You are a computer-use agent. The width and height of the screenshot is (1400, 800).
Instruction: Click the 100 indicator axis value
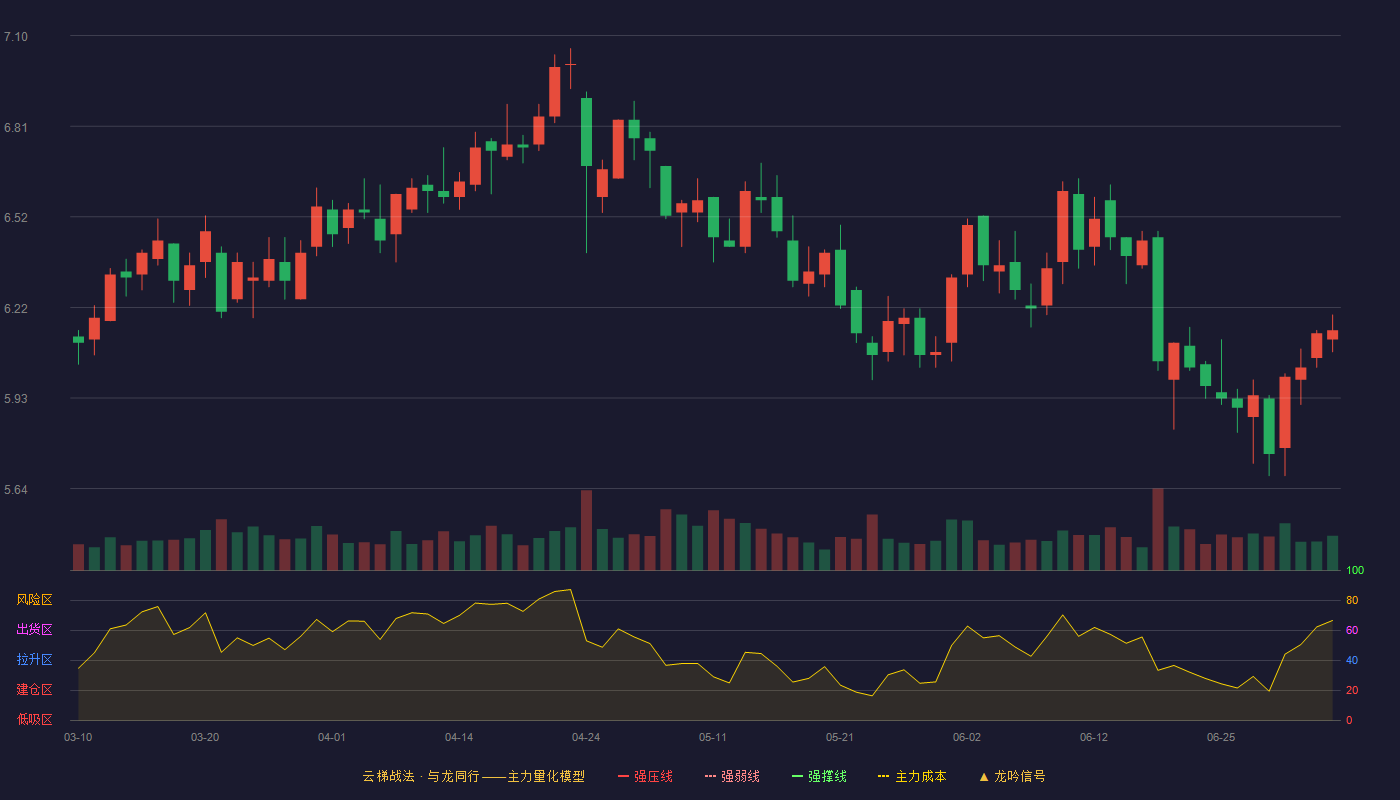(x=1355, y=571)
